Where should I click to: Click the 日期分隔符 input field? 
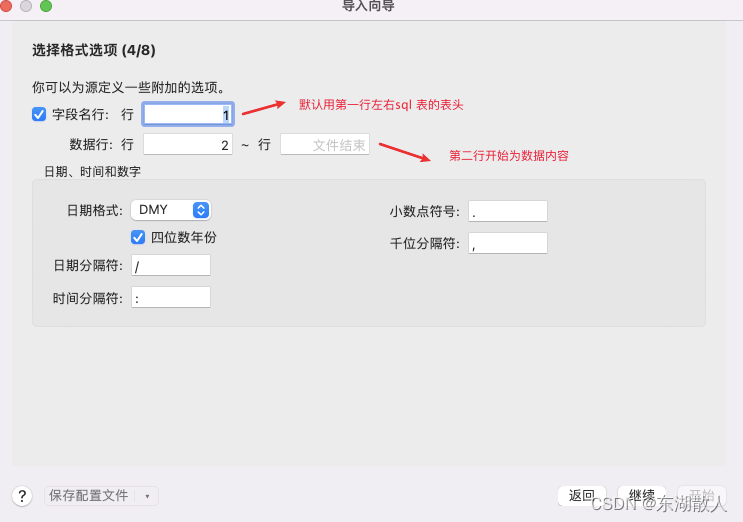pos(171,265)
